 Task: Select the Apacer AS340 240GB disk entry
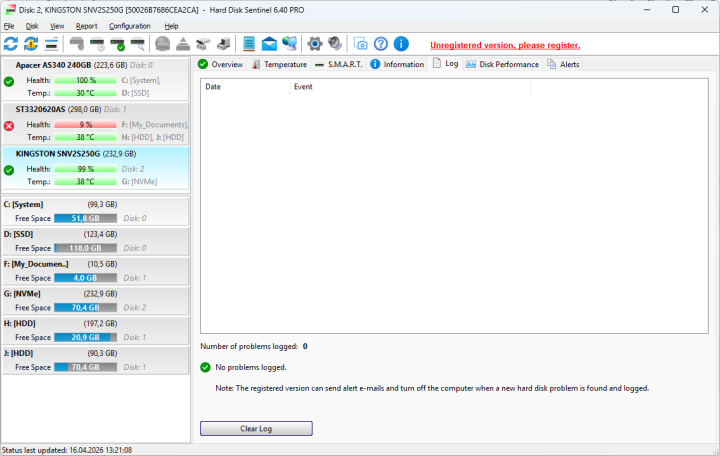(96, 79)
